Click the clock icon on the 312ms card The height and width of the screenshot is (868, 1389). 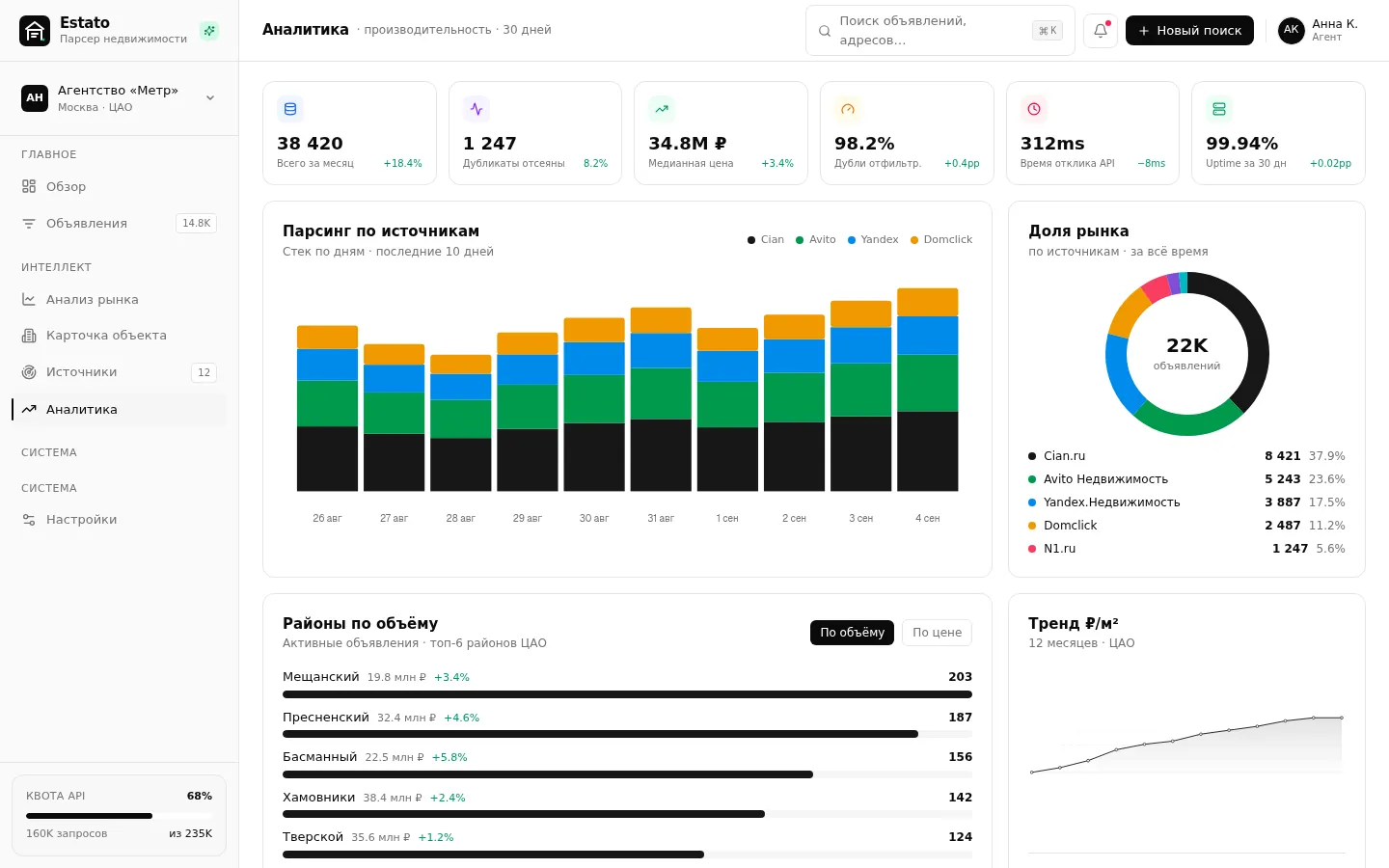pyautogui.click(x=1034, y=109)
